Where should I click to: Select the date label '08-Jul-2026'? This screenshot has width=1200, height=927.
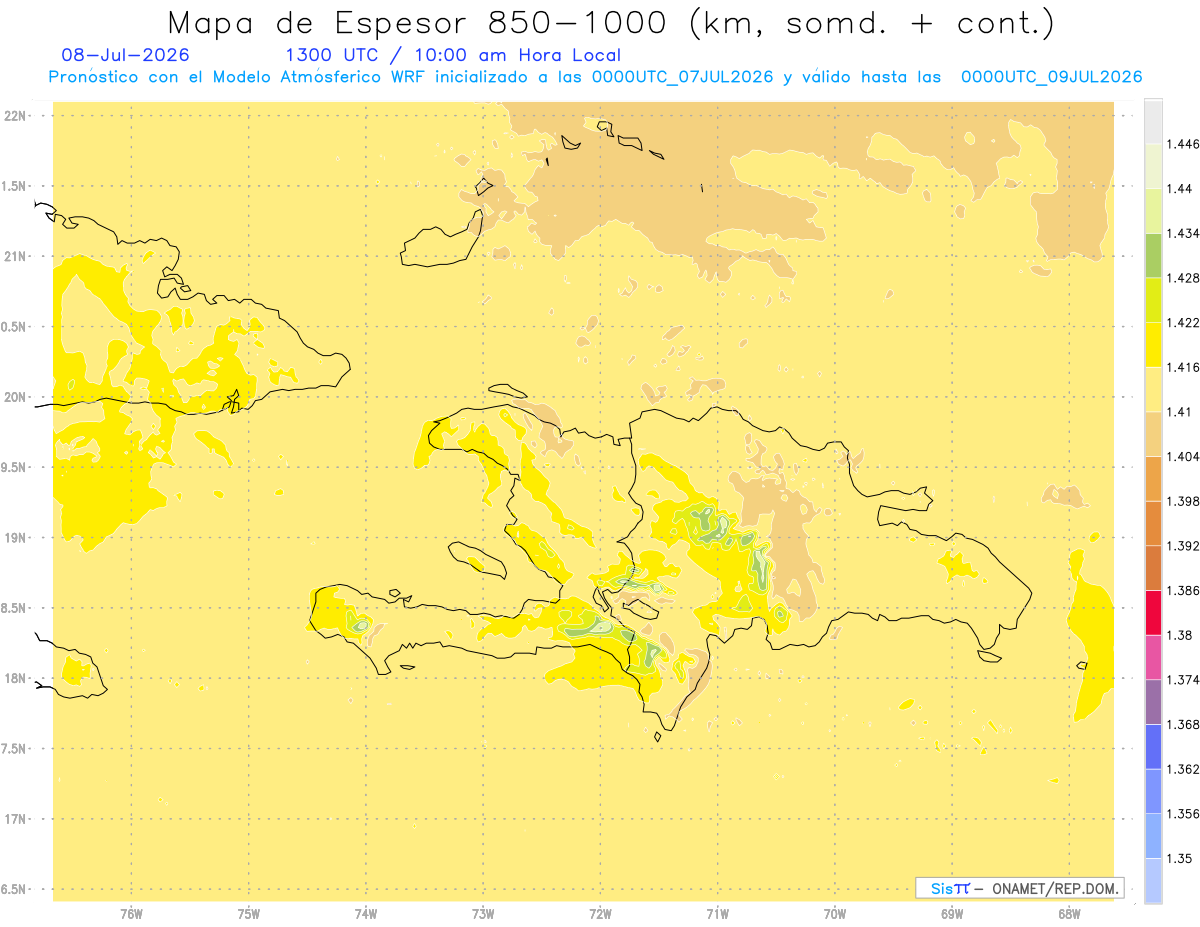(125, 56)
